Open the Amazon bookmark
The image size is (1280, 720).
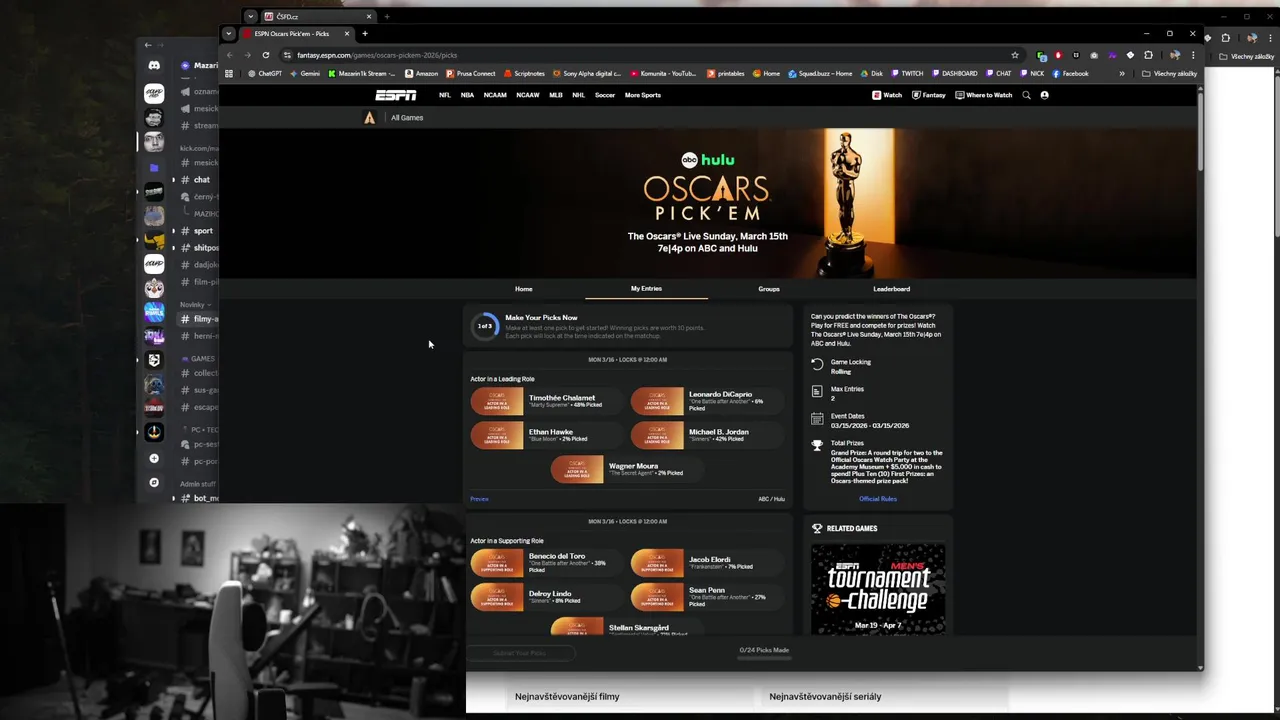(x=421, y=73)
